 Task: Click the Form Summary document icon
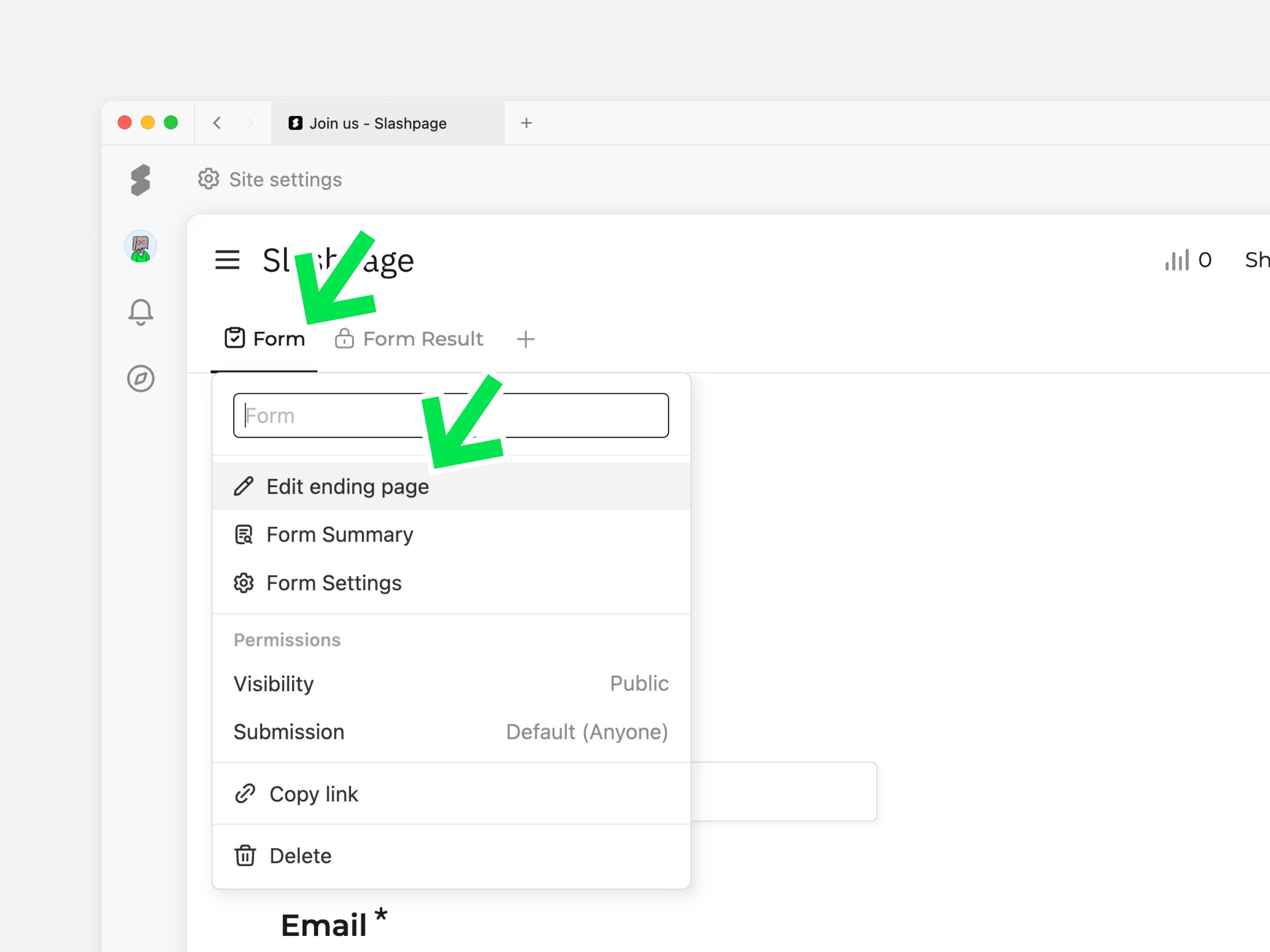pyautogui.click(x=243, y=534)
